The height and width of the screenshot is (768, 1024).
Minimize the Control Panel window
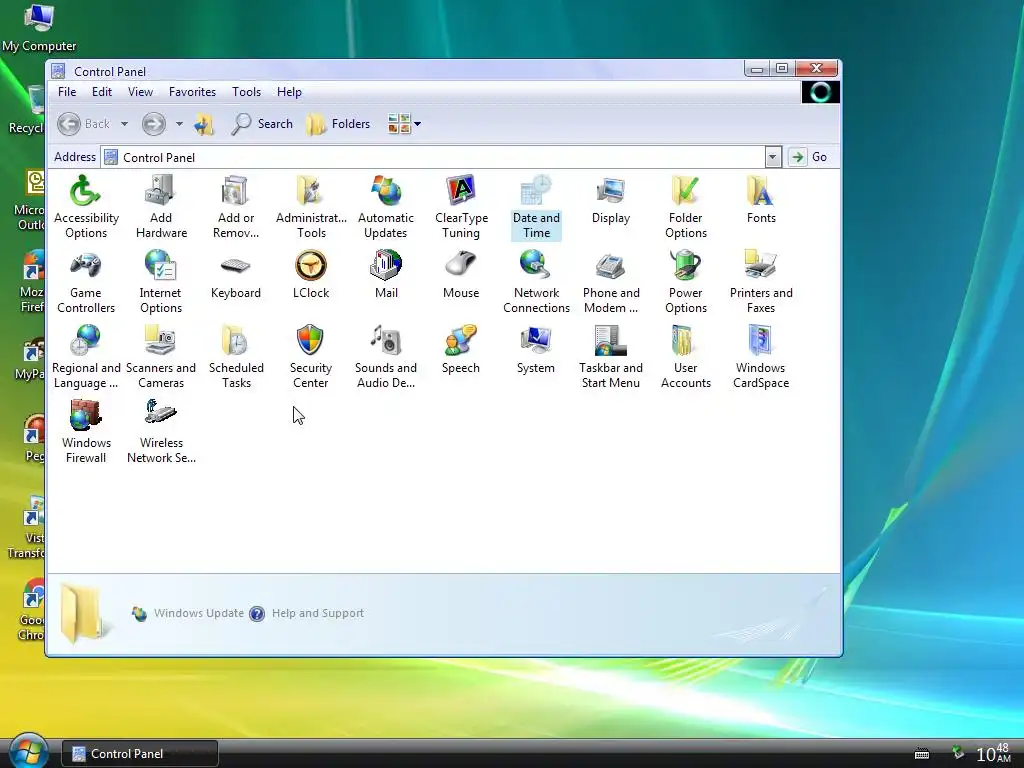pyautogui.click(x=756, y=69)
